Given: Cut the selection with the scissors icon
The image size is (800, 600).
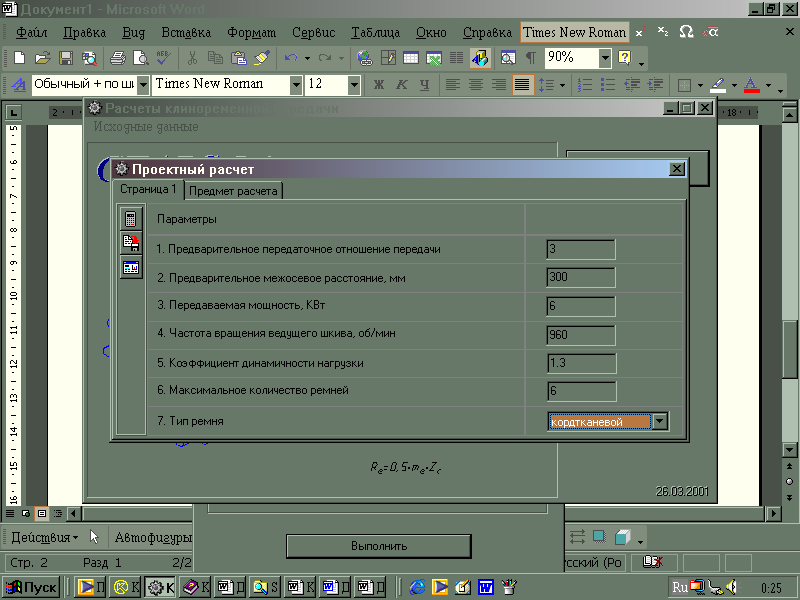Looking at the screenshot, I should (192, 58).
